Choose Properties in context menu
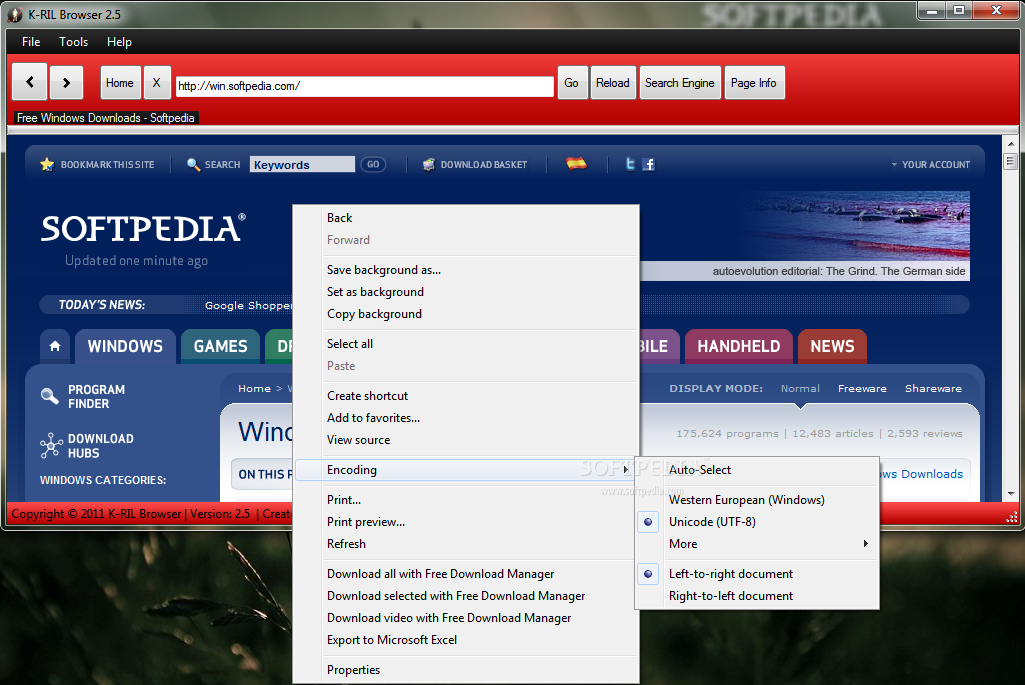The height and width of the screenshot is (685, 1025). click(465, 670)
